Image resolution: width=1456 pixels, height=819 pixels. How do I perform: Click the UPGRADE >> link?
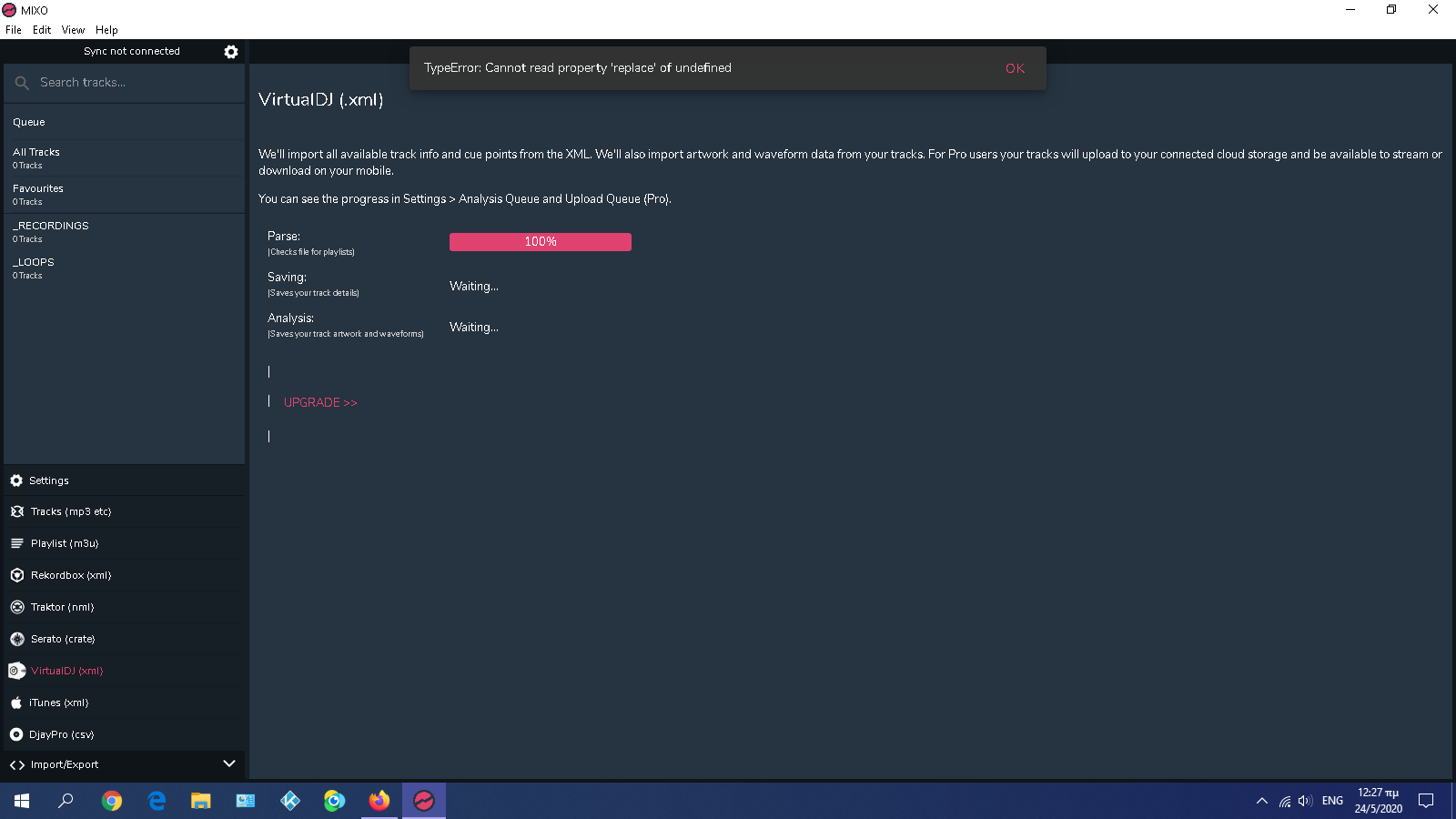point(320,402)
